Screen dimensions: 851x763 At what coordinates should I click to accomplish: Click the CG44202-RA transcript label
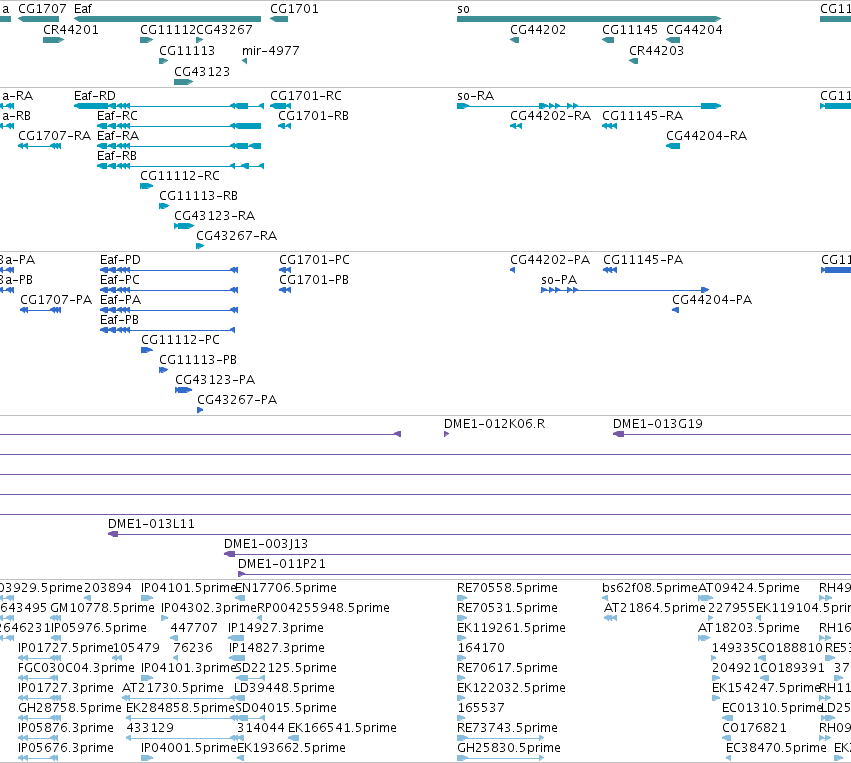550,116
